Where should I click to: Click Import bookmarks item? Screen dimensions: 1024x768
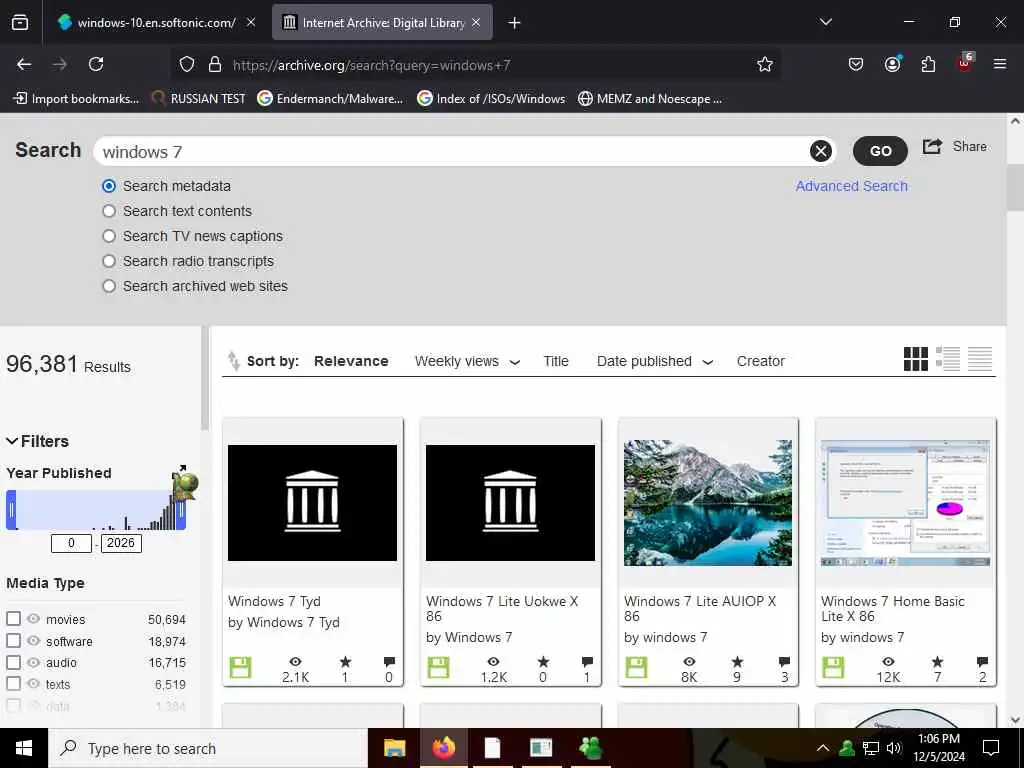76,99
